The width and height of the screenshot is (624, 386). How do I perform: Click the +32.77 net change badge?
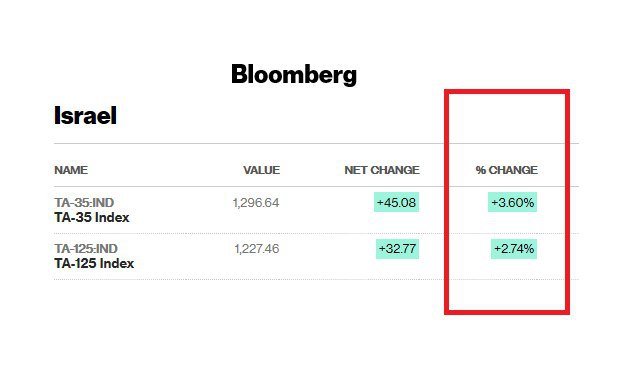coord(398,249)
